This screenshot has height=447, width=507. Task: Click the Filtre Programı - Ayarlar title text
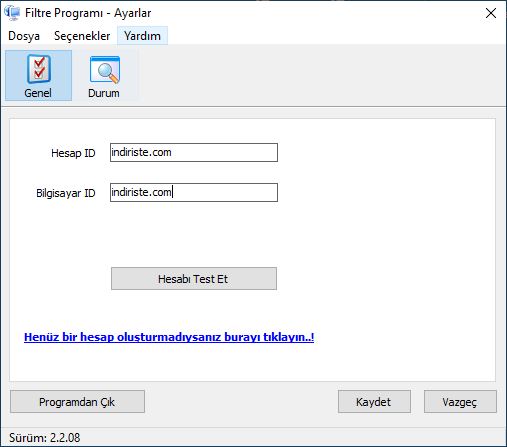click(88, 13)
